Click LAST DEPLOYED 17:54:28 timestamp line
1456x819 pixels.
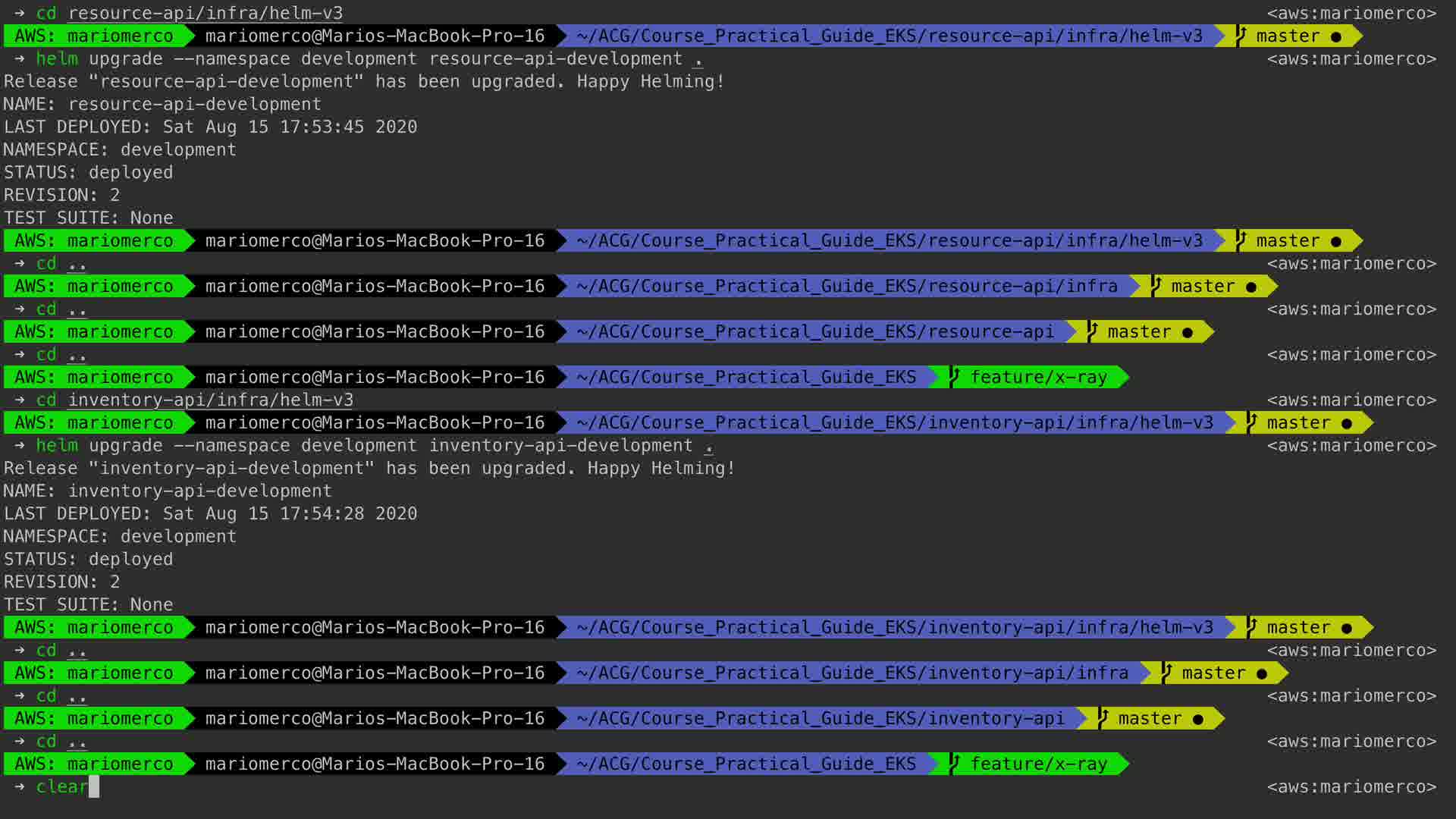210,513
